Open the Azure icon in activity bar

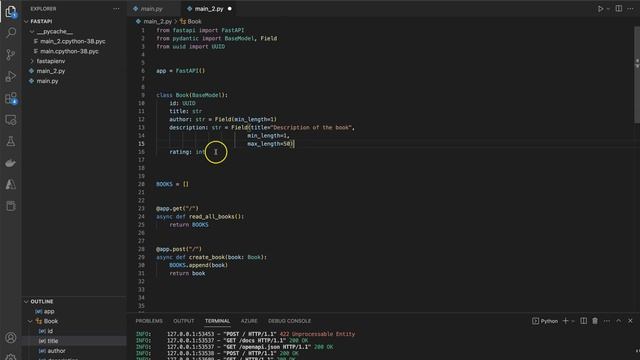(11, 184)
